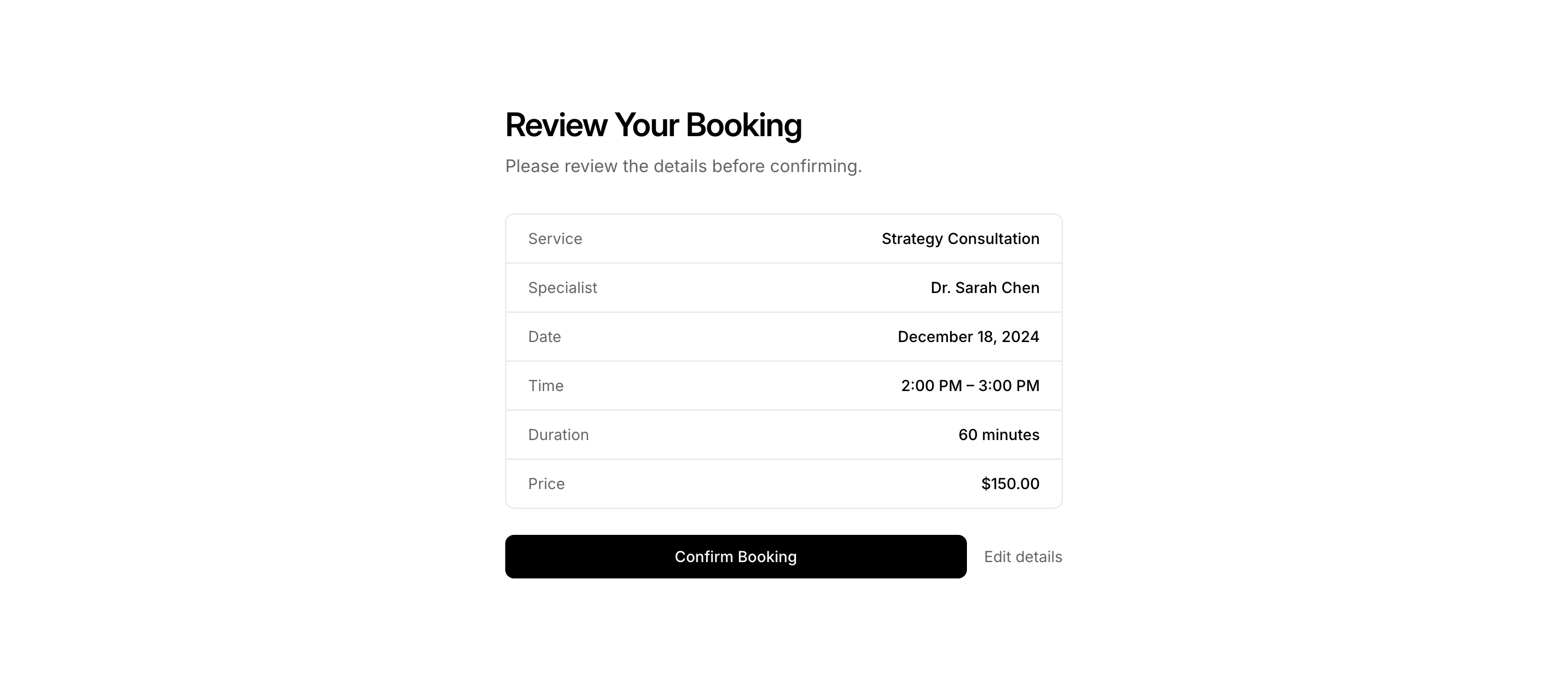This screenshot has width=1568, height=683.
Task: Click the word 'Booking' in the page heading
Action: click(743, 125)
